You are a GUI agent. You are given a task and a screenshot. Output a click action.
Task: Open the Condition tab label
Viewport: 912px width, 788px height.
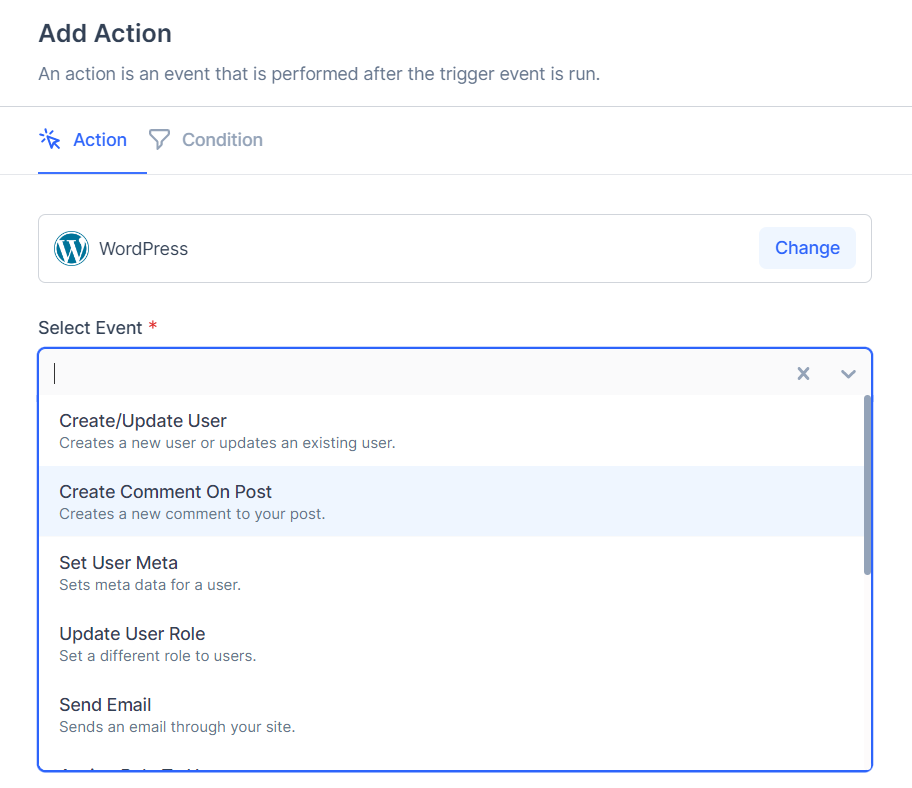pyautogui.click(x=222, y=140)
